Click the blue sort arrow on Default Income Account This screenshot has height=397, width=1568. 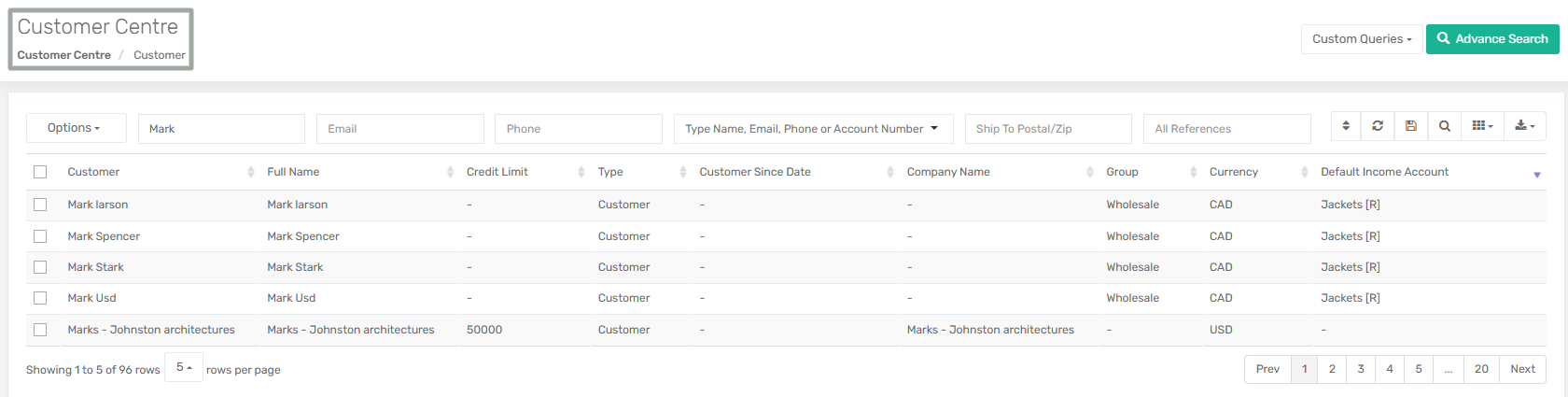point(1537,175)
